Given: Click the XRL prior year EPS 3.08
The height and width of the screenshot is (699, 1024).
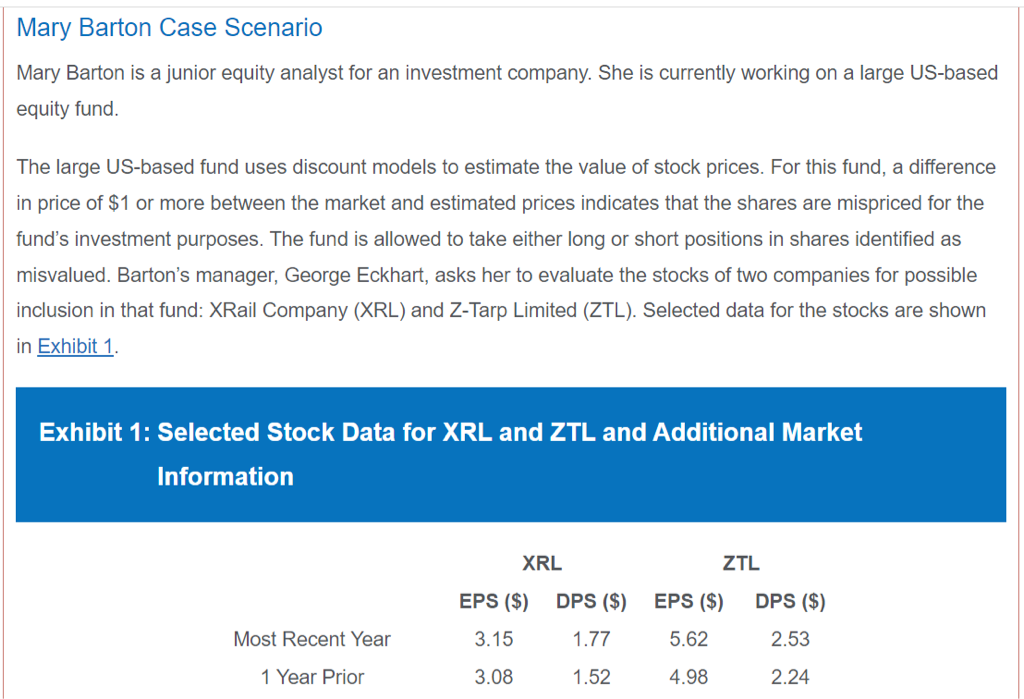Looking at the screenshot, I should click(x=493, y=677).
